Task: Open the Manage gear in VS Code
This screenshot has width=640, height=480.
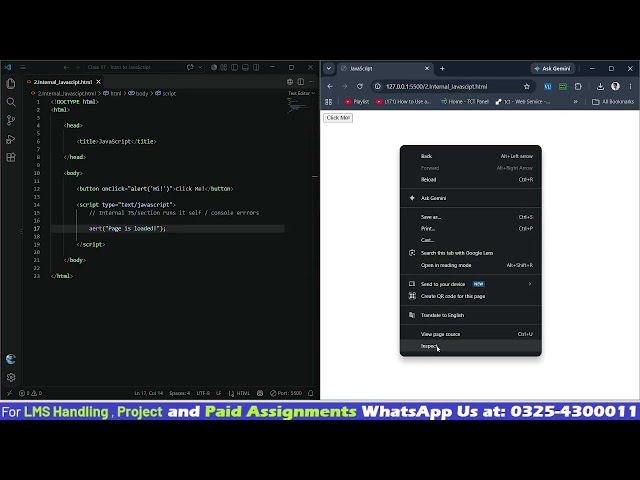Action: click(x=11, y=377)
